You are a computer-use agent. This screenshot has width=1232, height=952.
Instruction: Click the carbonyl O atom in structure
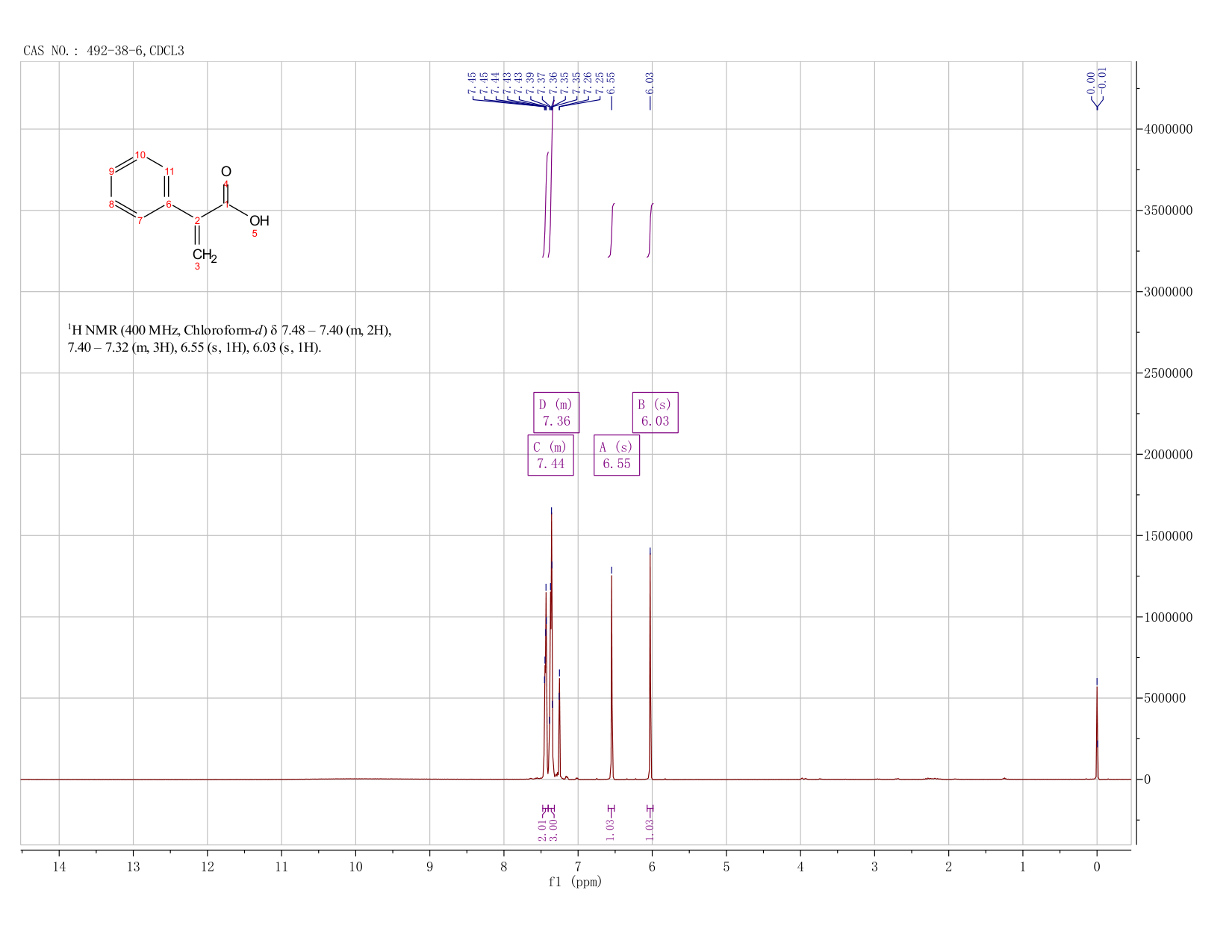click(226, 172)
